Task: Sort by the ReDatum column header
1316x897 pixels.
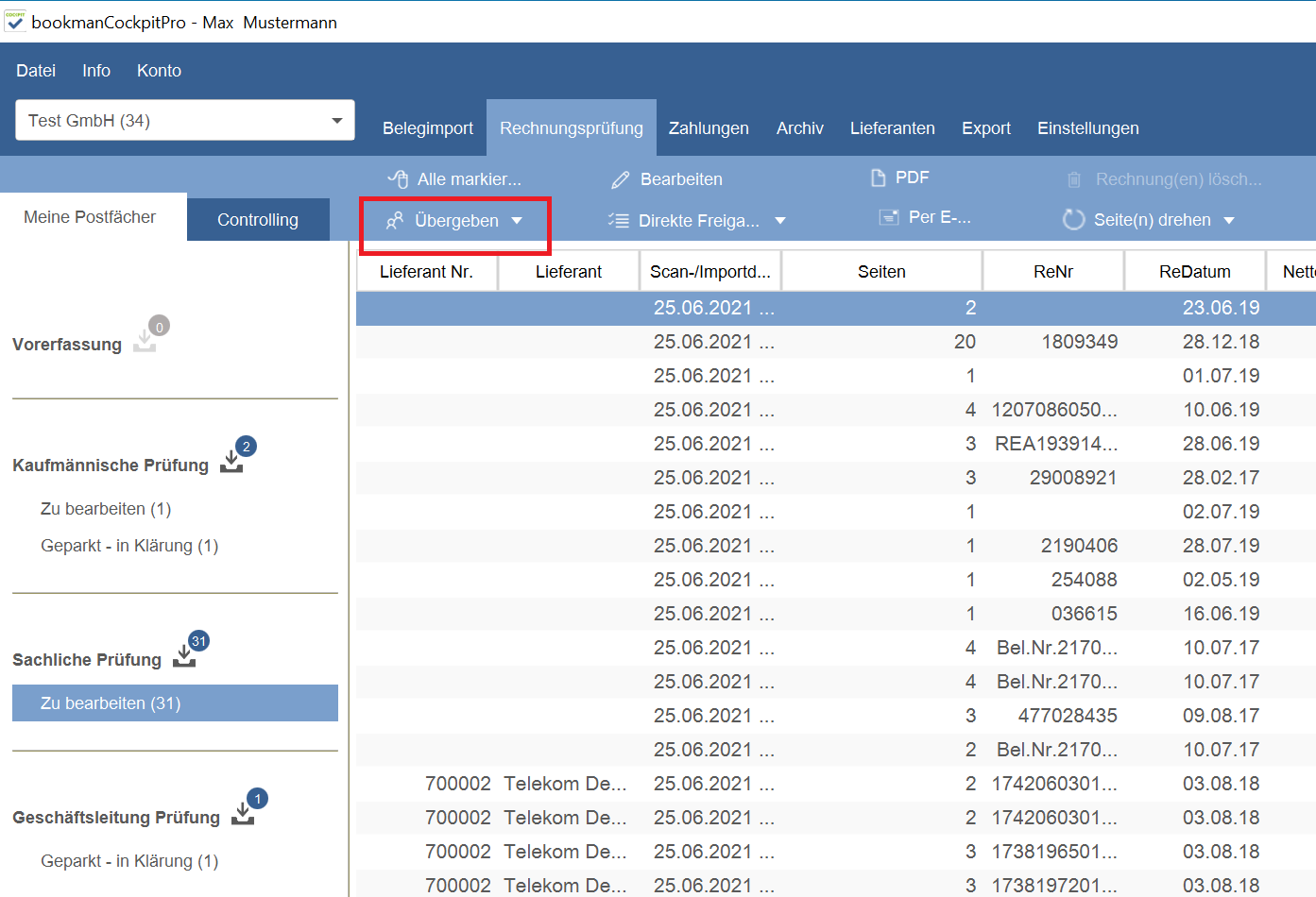Action: 1195,272
